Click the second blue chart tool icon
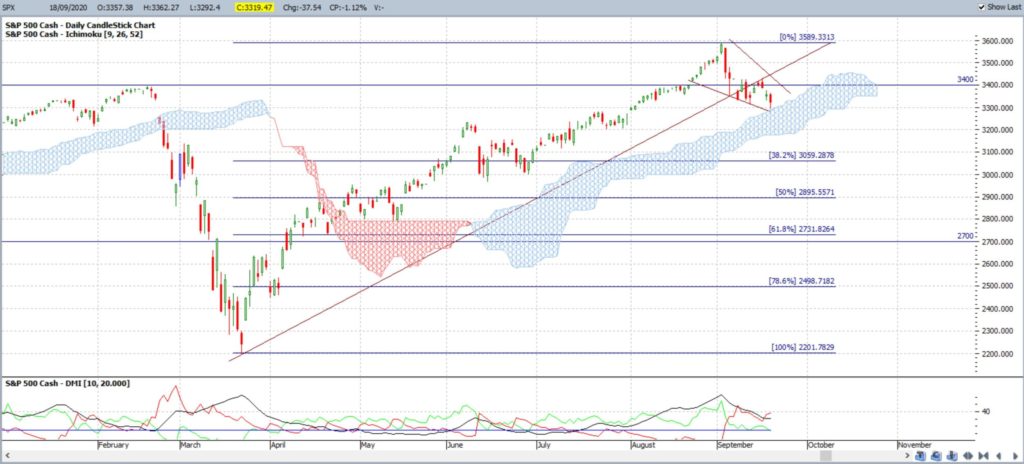 tap(936, 456)
